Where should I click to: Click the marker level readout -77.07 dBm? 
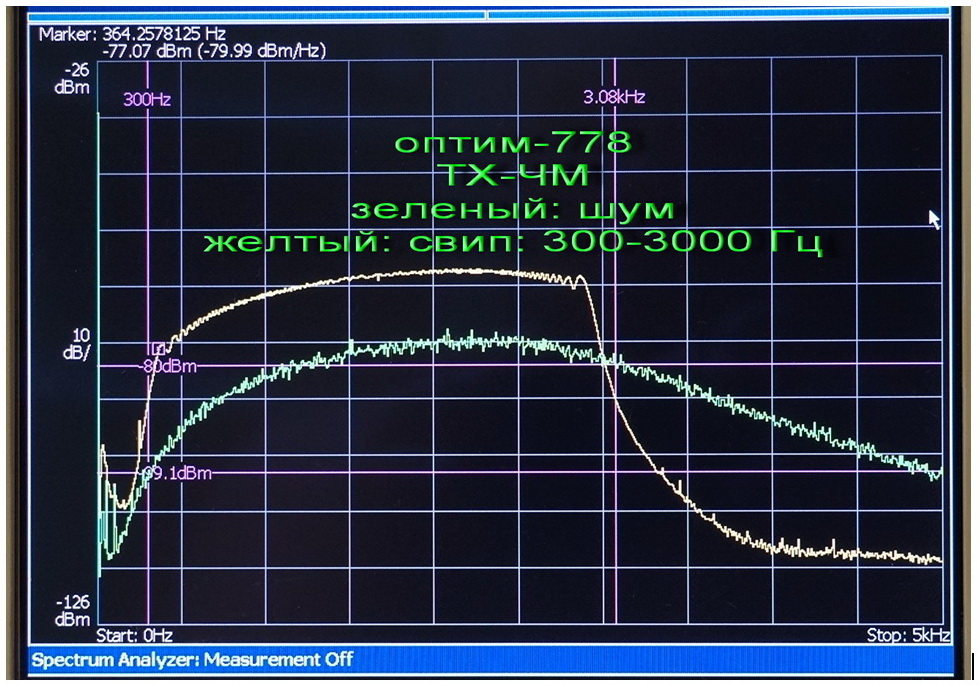[147, 51]
